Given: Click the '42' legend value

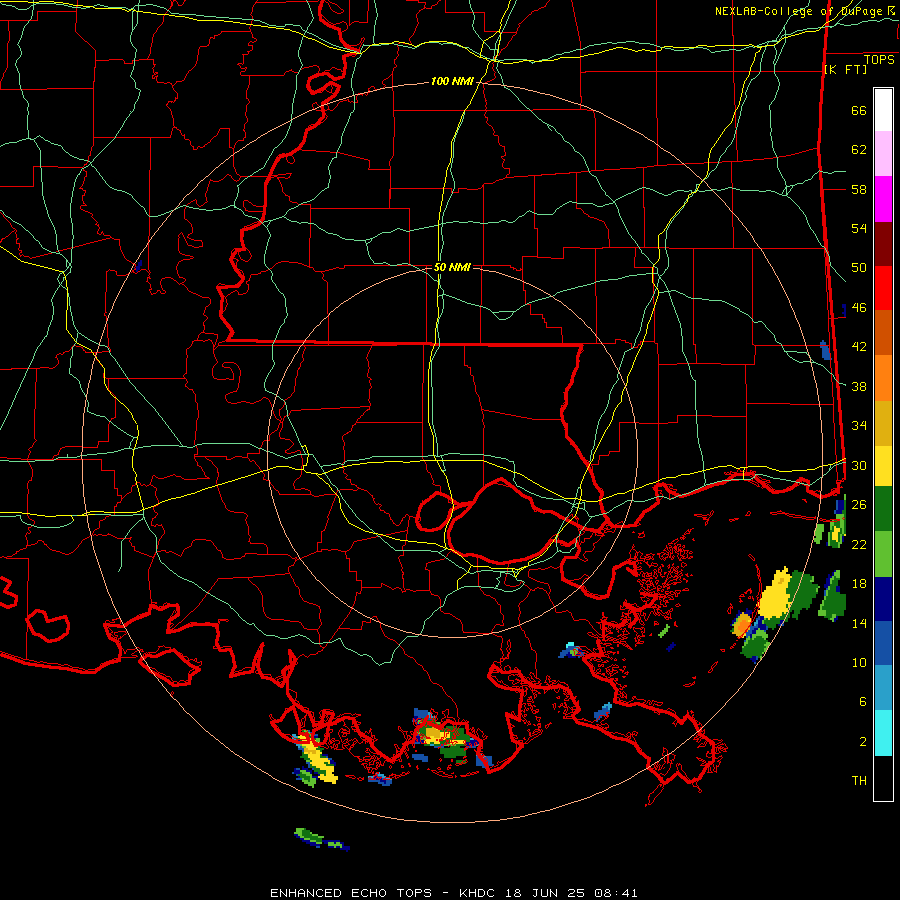Looking at the screenshot, I should (x=859, y=347).
